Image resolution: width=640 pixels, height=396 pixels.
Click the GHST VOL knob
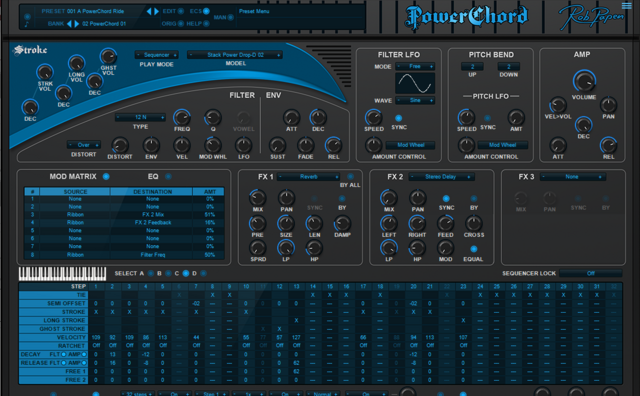108,56
